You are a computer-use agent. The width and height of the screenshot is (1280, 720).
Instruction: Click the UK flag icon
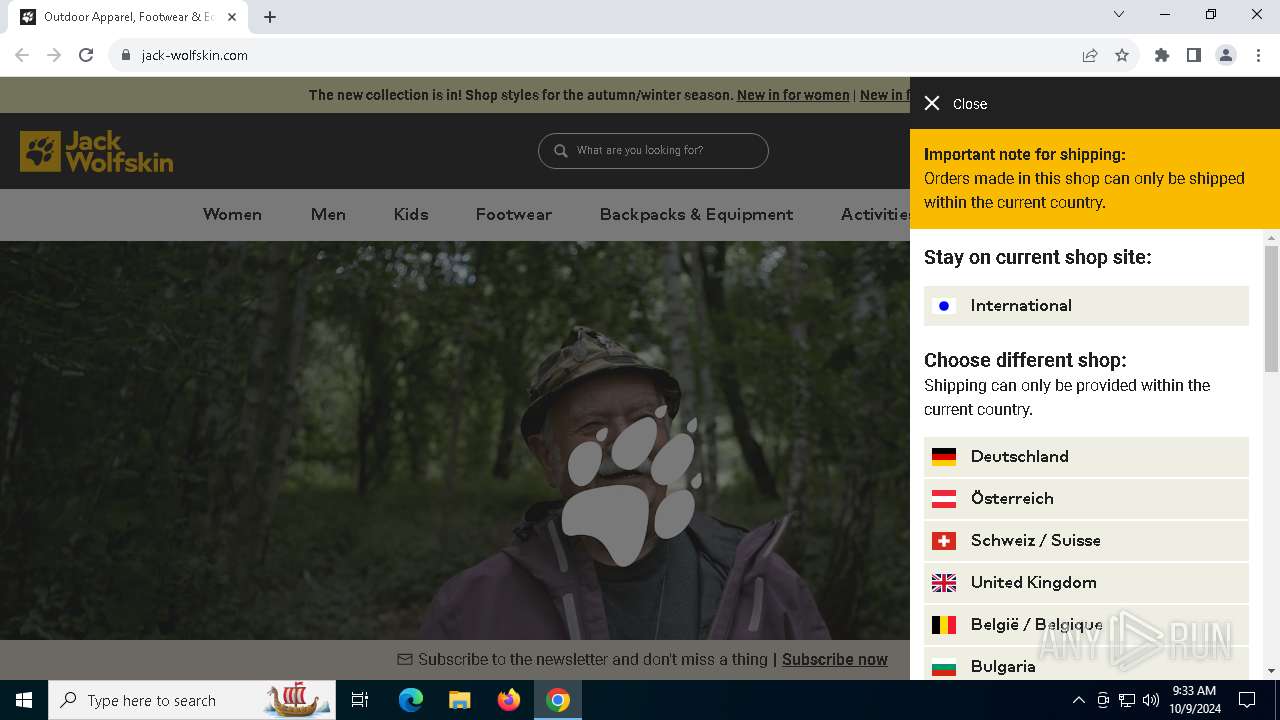[x=944, y=583]
